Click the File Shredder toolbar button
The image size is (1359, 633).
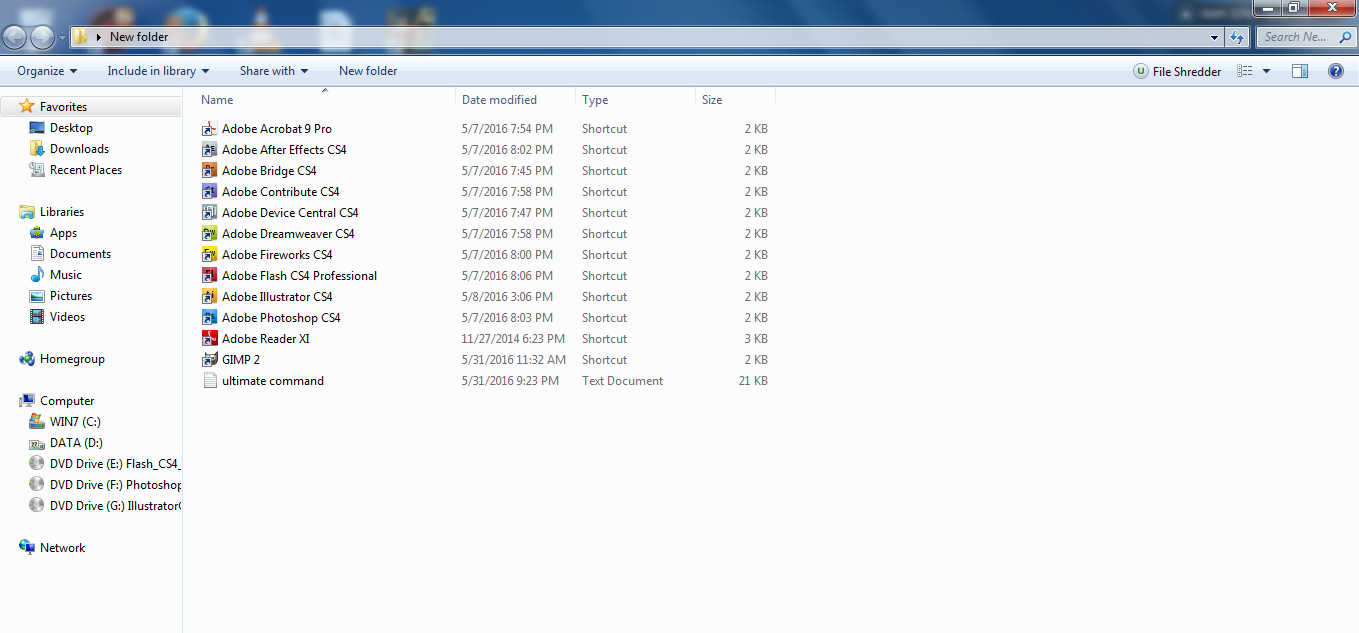(x=1177, y=71)
